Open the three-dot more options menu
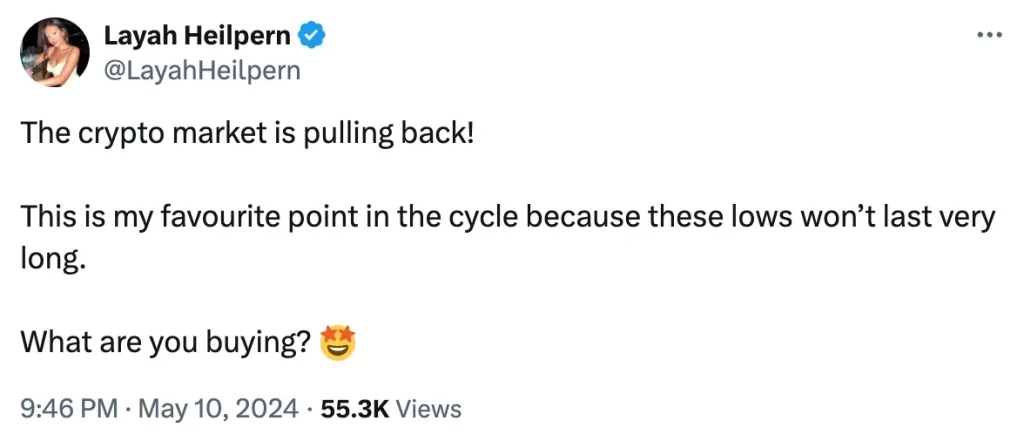Image resolution: width=1024 pixels, height=448 pixels. click(x=989, y=35)
